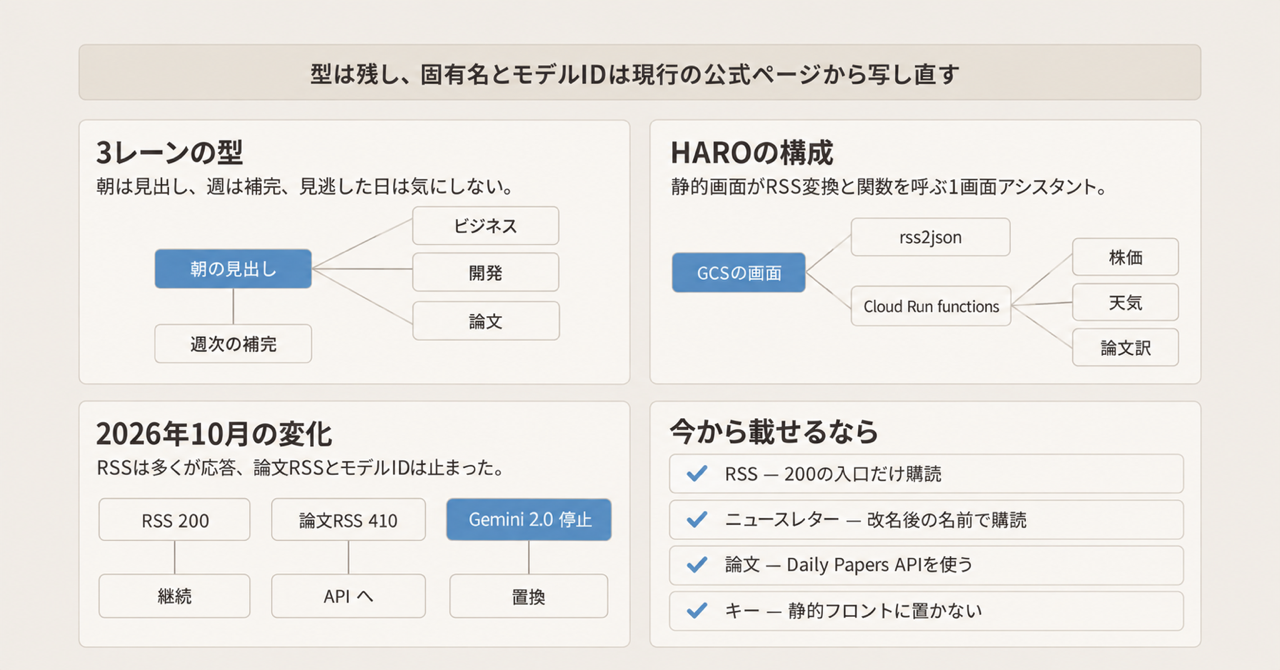Screen dimensions: 1280x670
Task: Click the Gemini 2.0 停止 blue box
Action: [529, 520]
